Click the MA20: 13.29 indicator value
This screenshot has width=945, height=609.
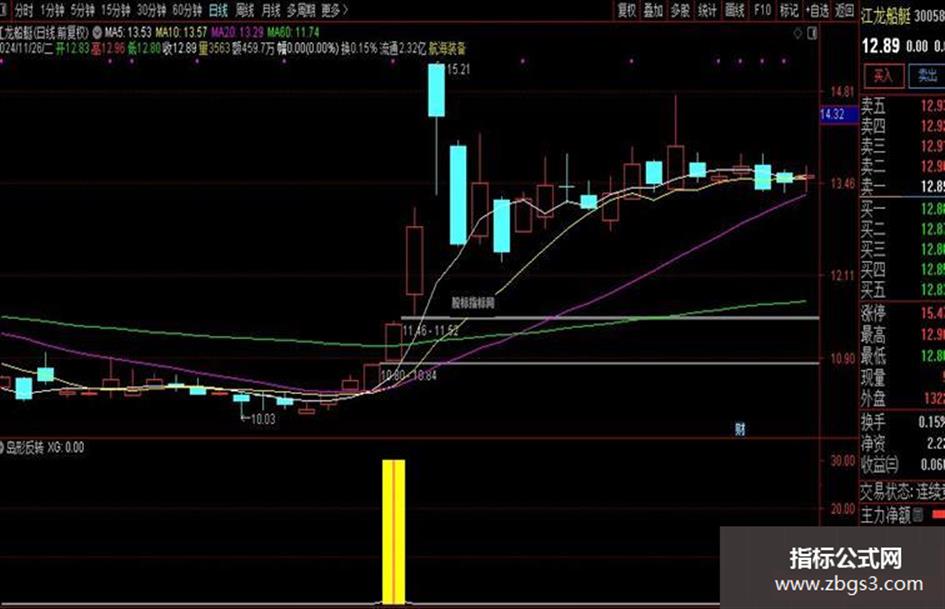point(237,32)
